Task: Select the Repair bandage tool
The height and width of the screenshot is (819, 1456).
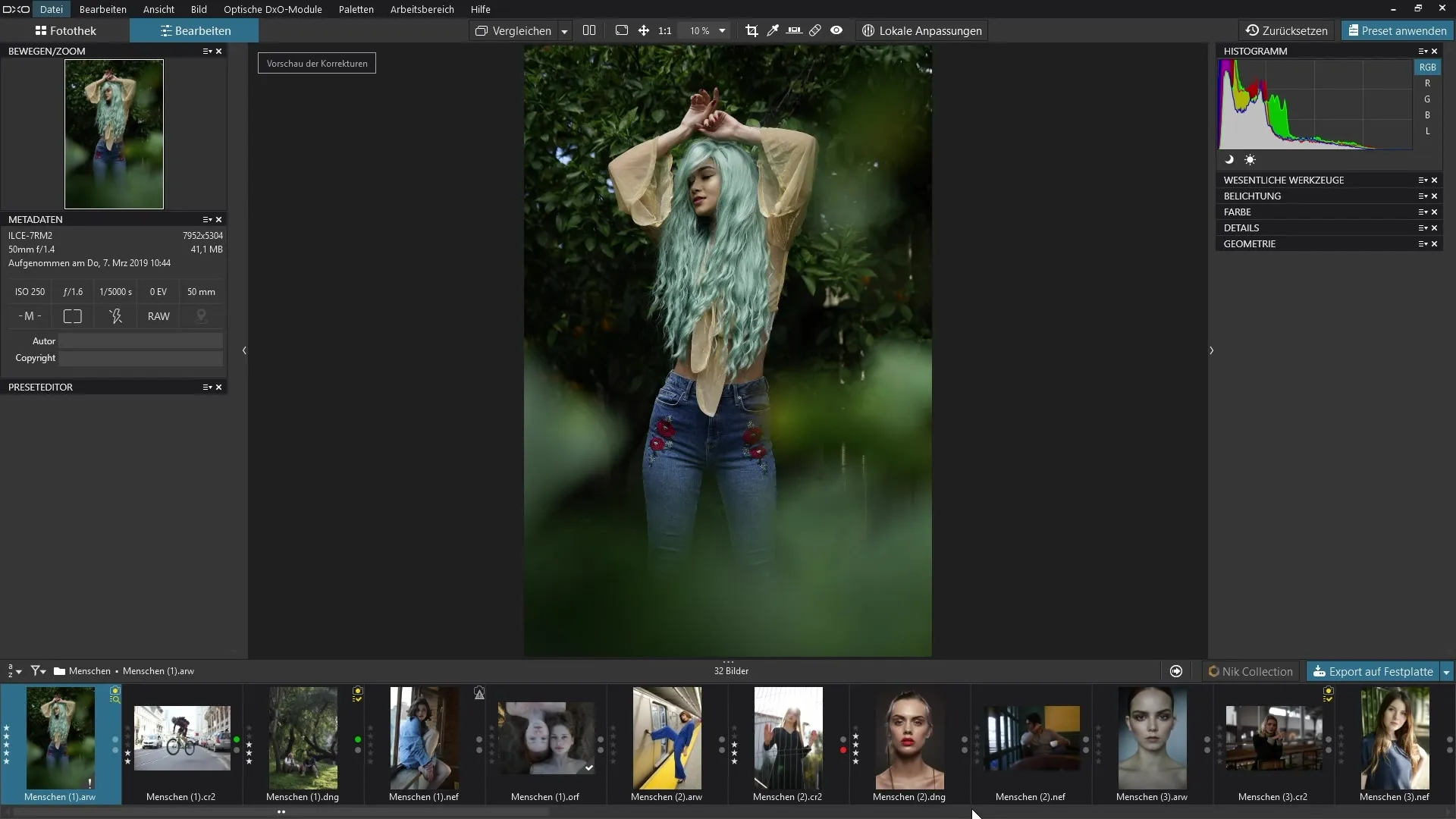Action: tap(815, 30)
